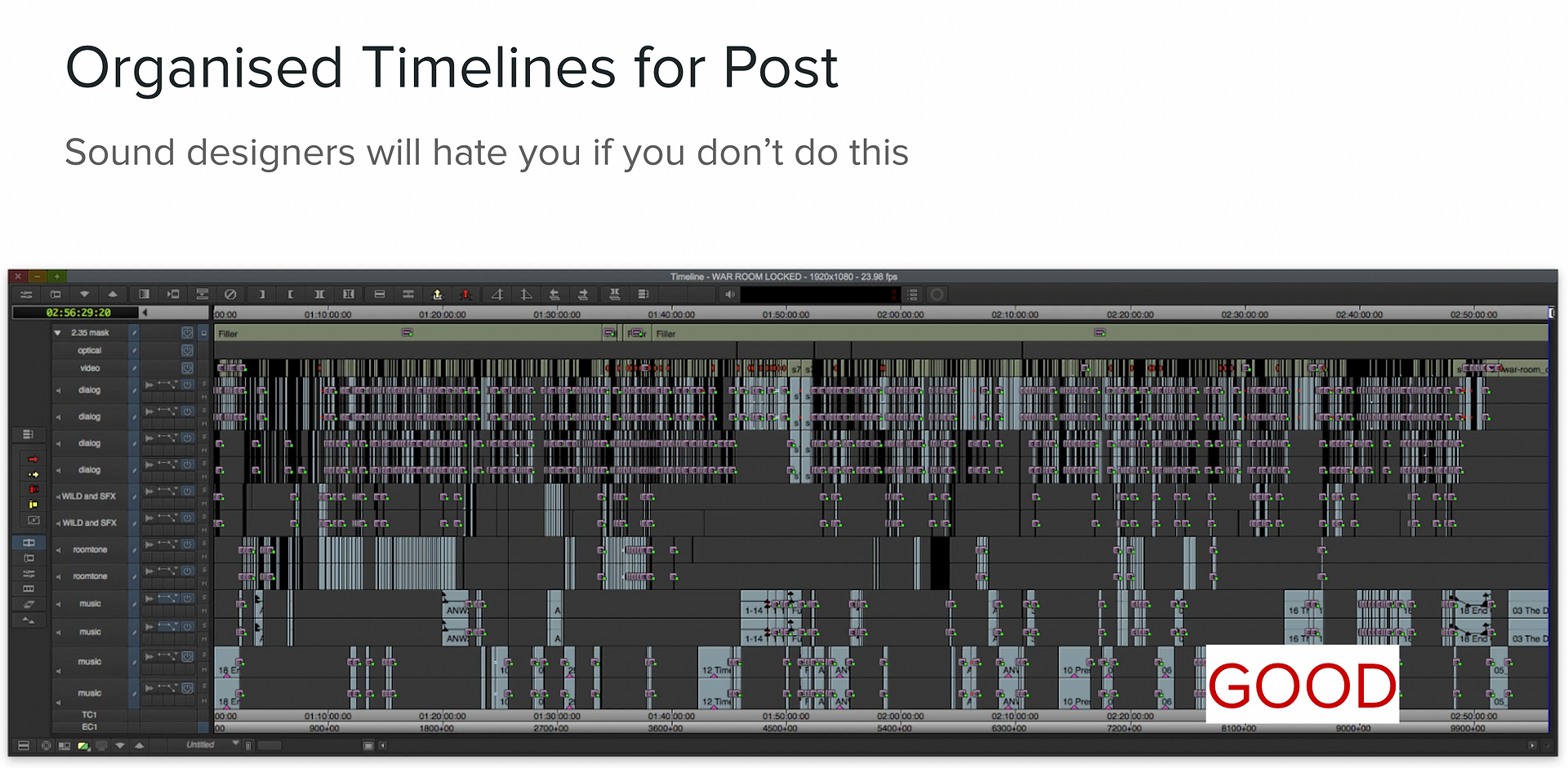Click the right-bracket mark icon in the toolbar
This screenshot has height=768, width=1568.
(261, 295)
